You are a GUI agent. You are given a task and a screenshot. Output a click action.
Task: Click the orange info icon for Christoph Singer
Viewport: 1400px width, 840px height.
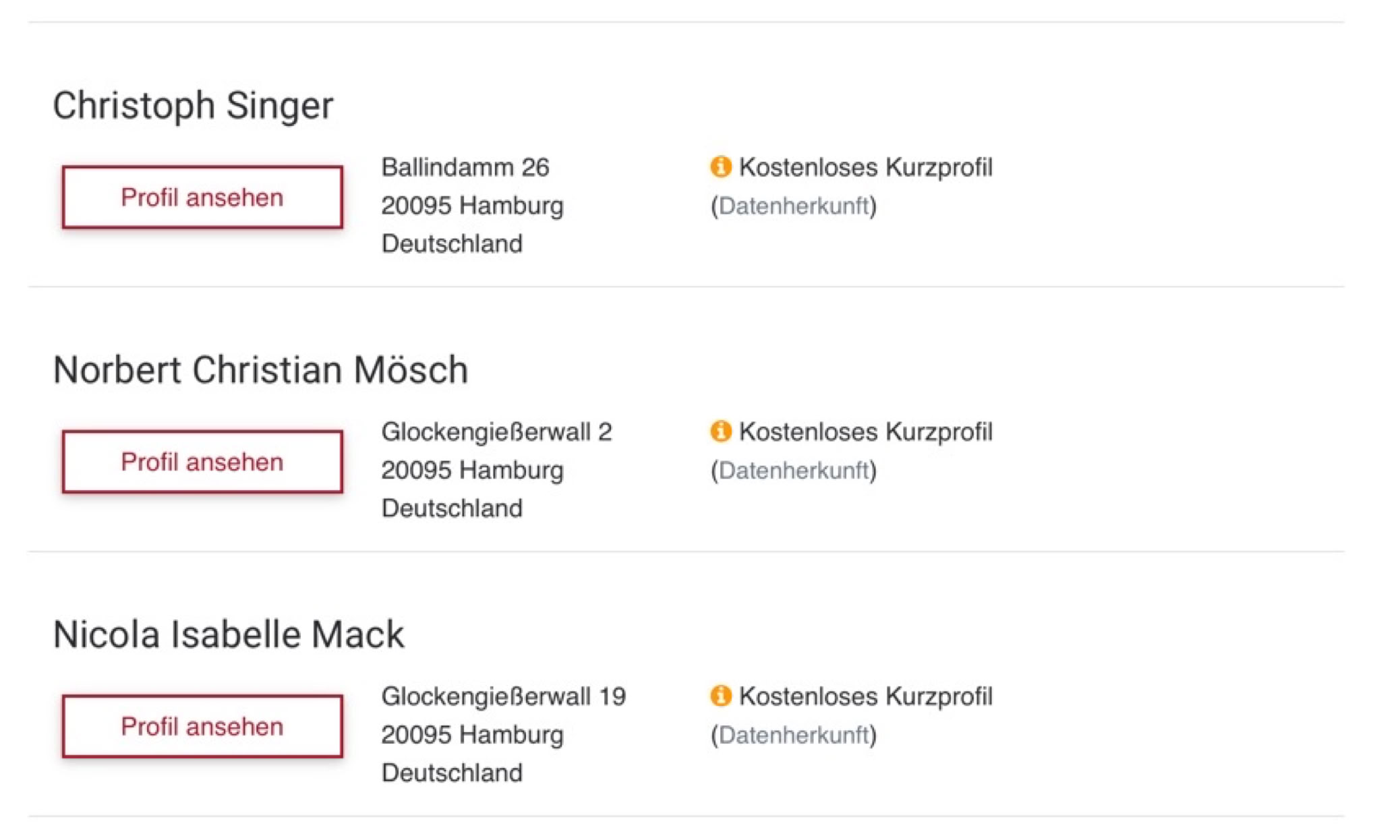point(720,167)
